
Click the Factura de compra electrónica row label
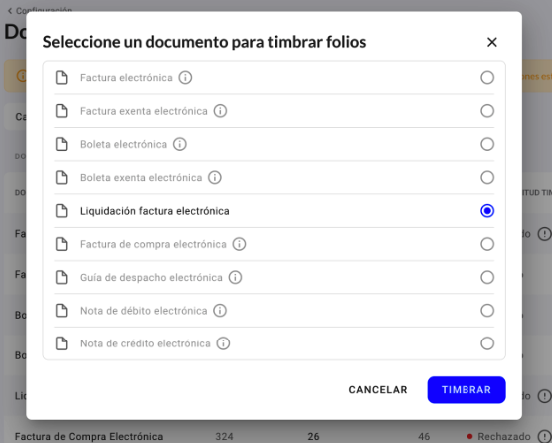153,244
